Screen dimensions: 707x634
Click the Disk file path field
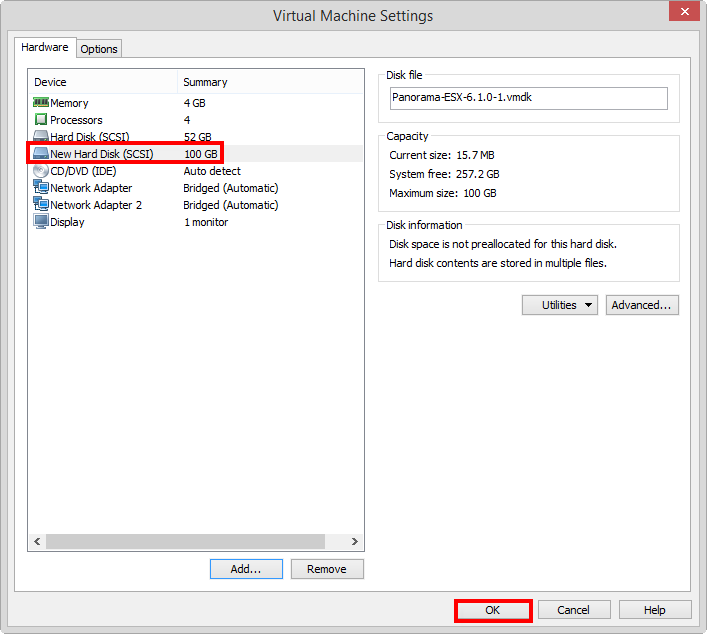(528, 98)
